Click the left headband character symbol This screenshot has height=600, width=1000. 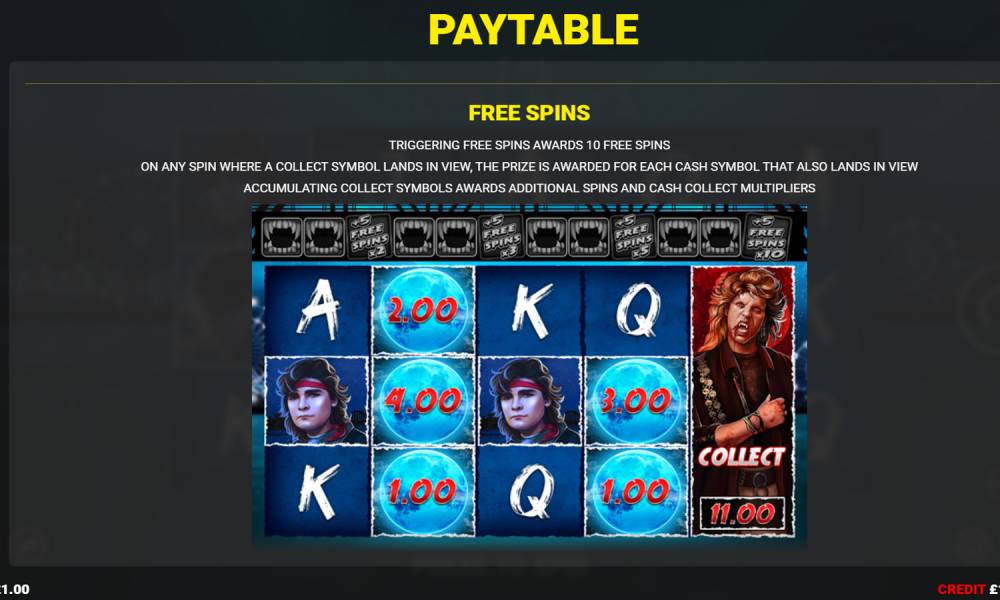click(317, 400)
